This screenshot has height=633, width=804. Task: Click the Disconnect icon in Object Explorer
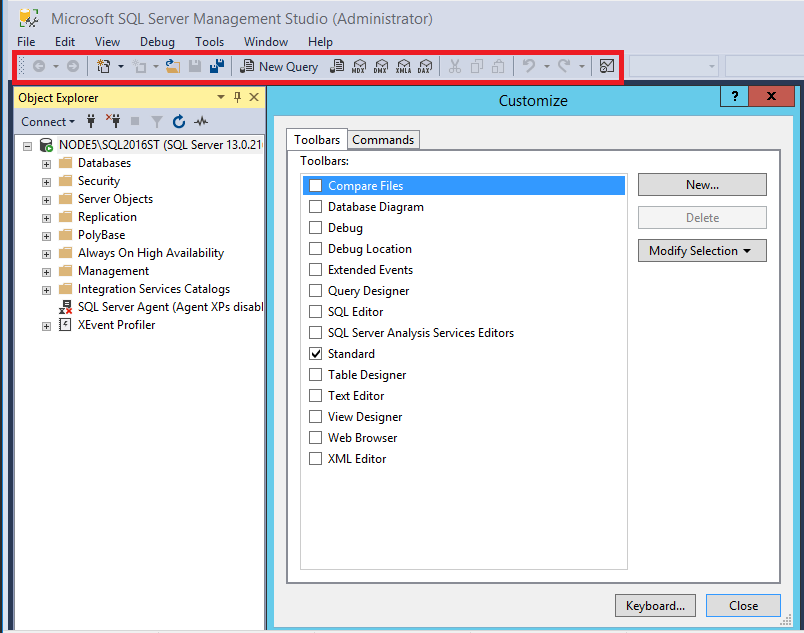pos(115,121)
